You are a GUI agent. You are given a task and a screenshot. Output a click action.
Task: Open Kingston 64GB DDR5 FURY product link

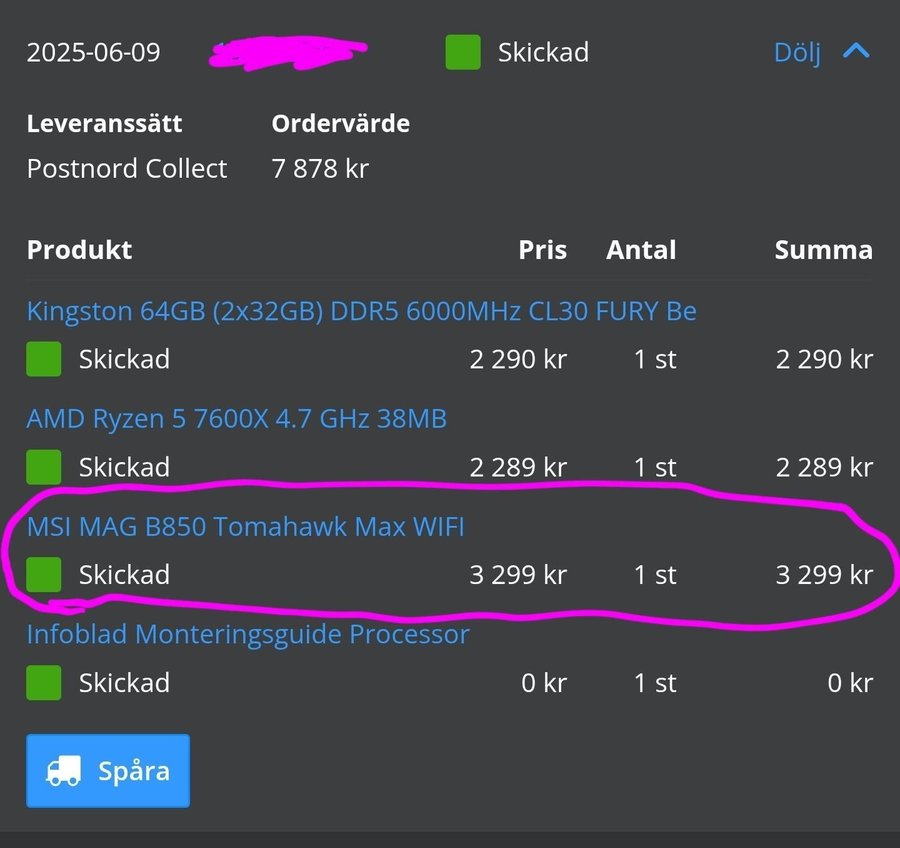[x=361, y=311]
